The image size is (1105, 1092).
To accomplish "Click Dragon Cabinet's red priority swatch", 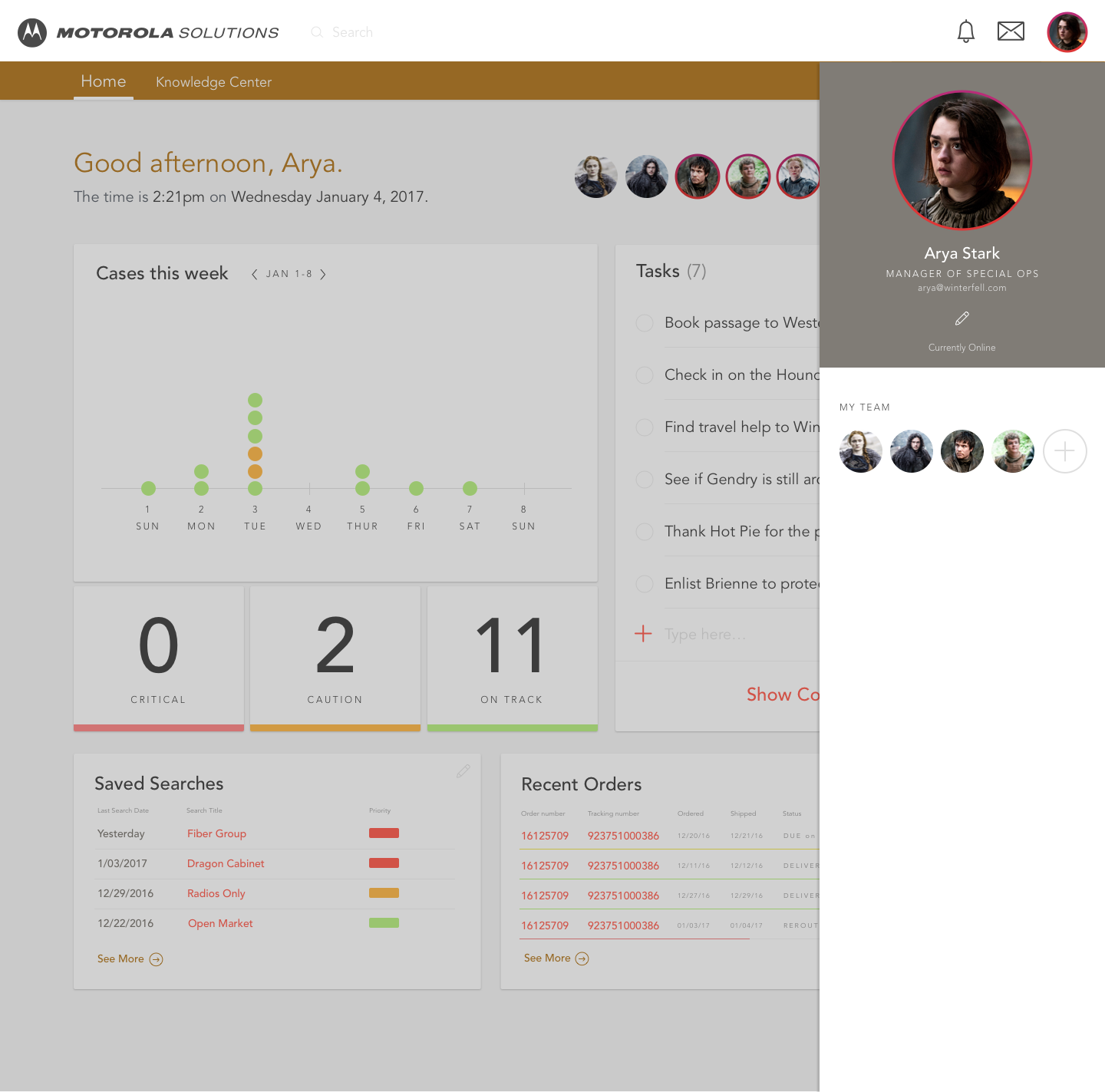I will (384, 863).
